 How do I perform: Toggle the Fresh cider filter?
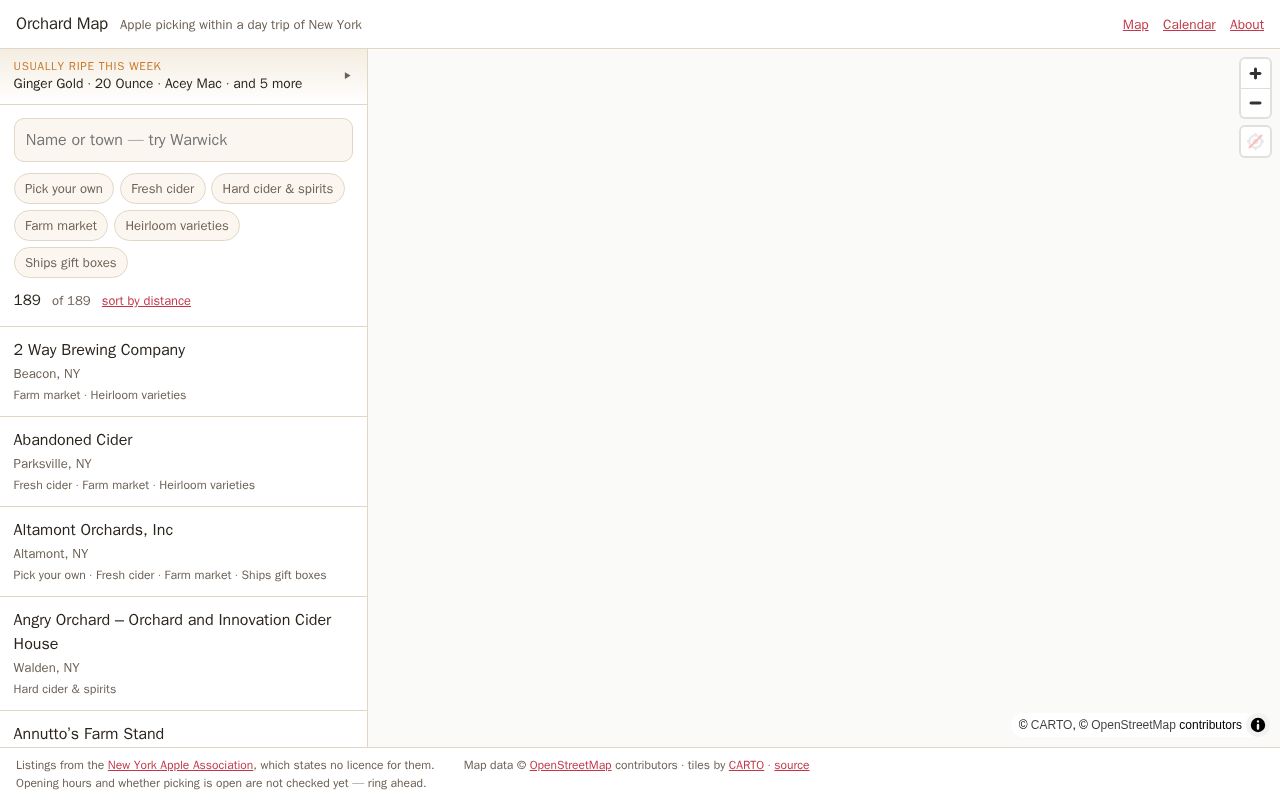coord(163,189)
